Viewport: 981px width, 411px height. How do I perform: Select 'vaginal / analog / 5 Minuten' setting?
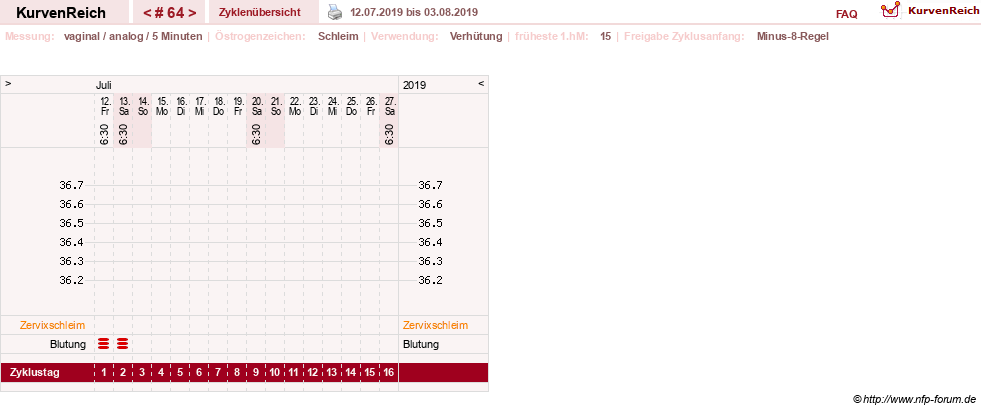pyautogui.click(x=133, y=36)
